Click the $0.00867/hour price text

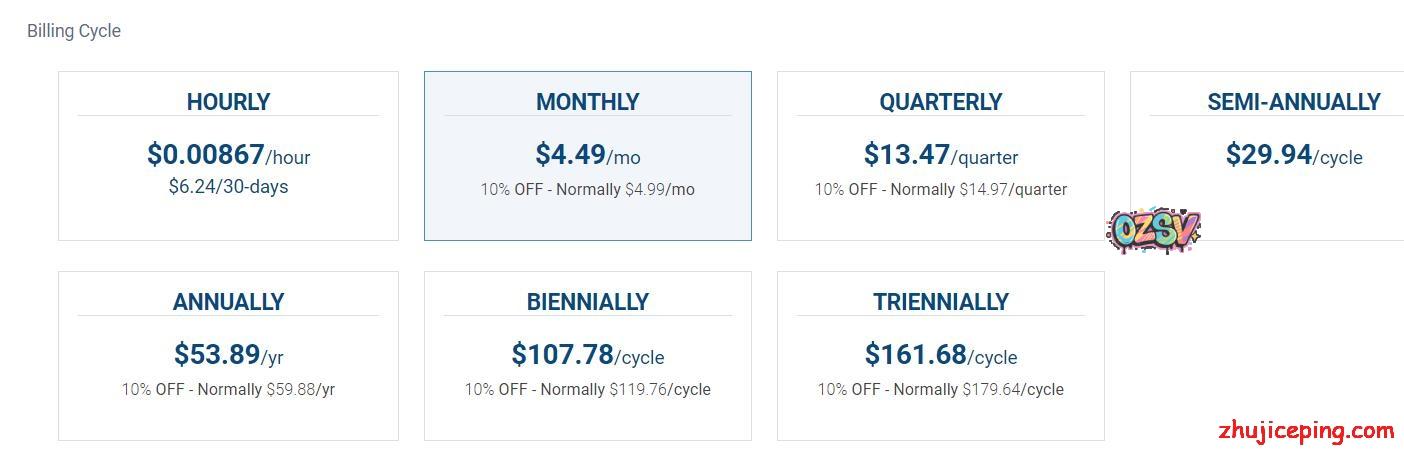tap(228, 155)
